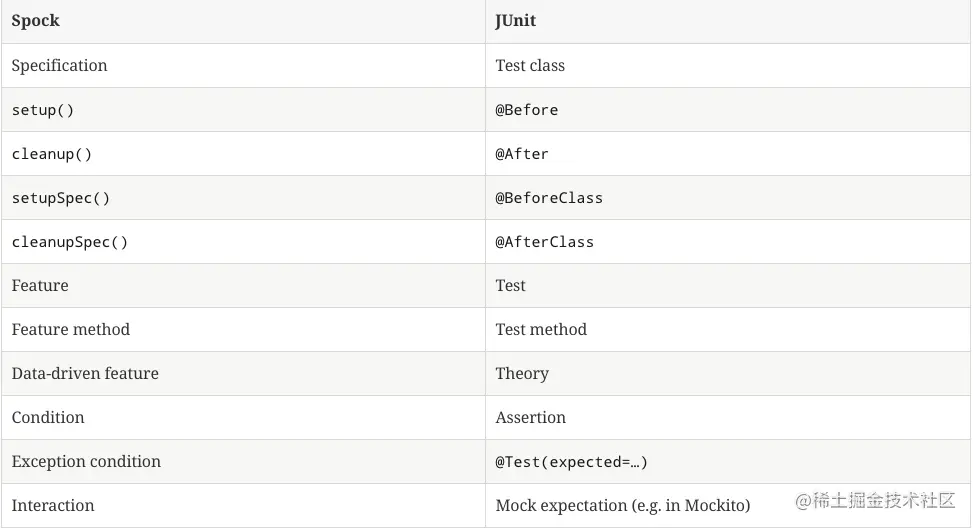Click the Feature method cell
Viewport: 973px width, 528px height.
[71, 330]
